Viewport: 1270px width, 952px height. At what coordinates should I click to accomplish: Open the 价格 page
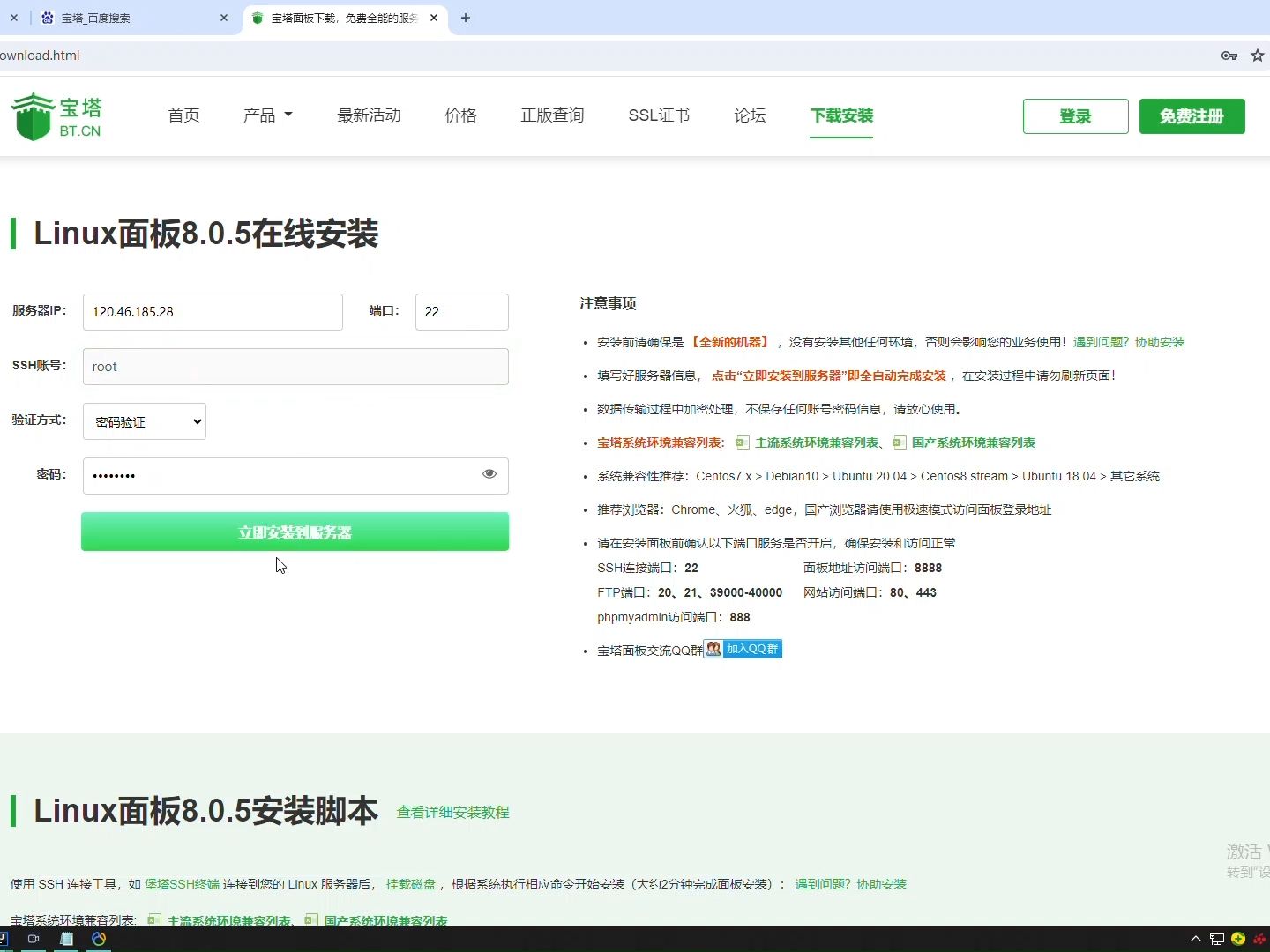point(460,115)
